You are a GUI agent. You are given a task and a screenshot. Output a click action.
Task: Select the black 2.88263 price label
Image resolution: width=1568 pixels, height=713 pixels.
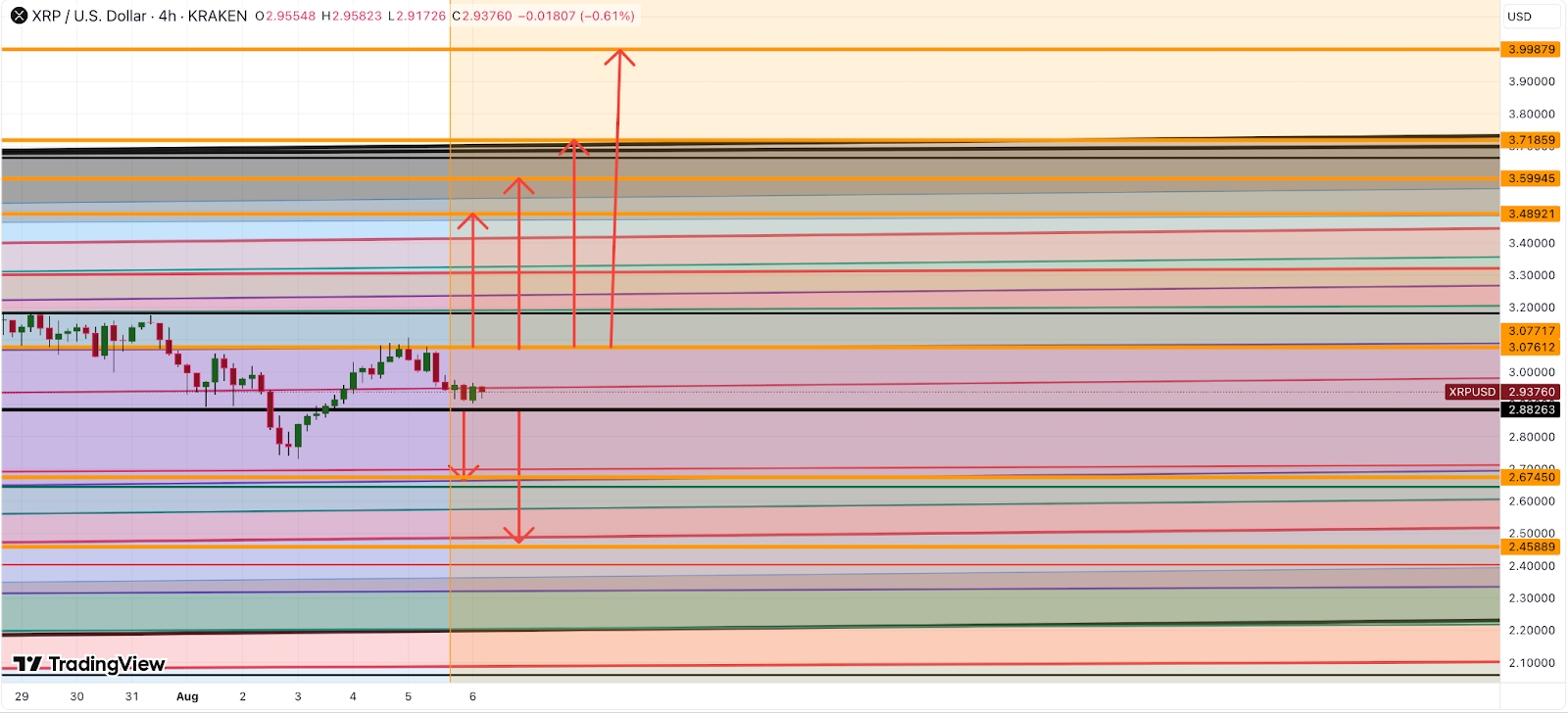coord(1531,409)
